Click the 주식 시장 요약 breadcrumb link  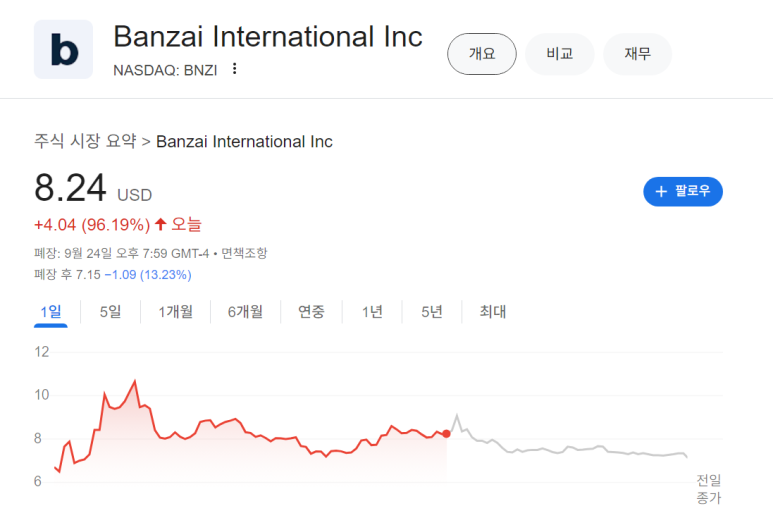(84, 141)
